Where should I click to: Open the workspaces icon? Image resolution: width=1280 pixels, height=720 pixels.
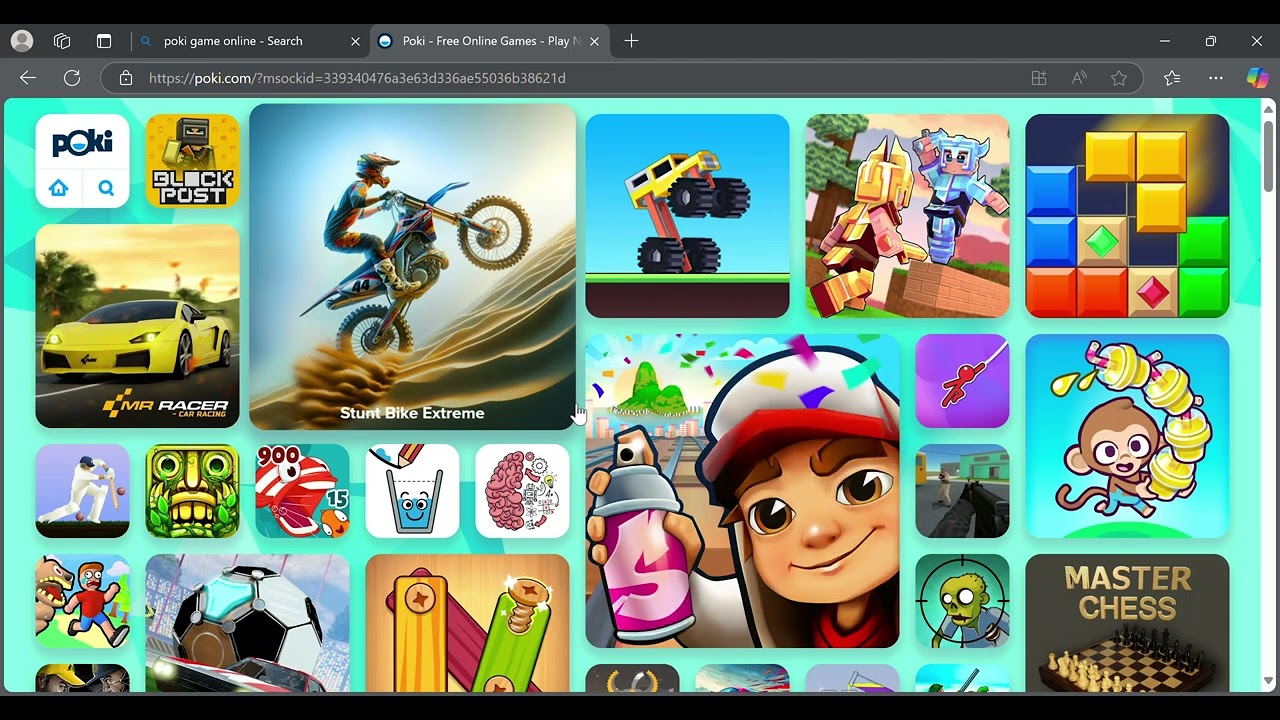(62, 41)
